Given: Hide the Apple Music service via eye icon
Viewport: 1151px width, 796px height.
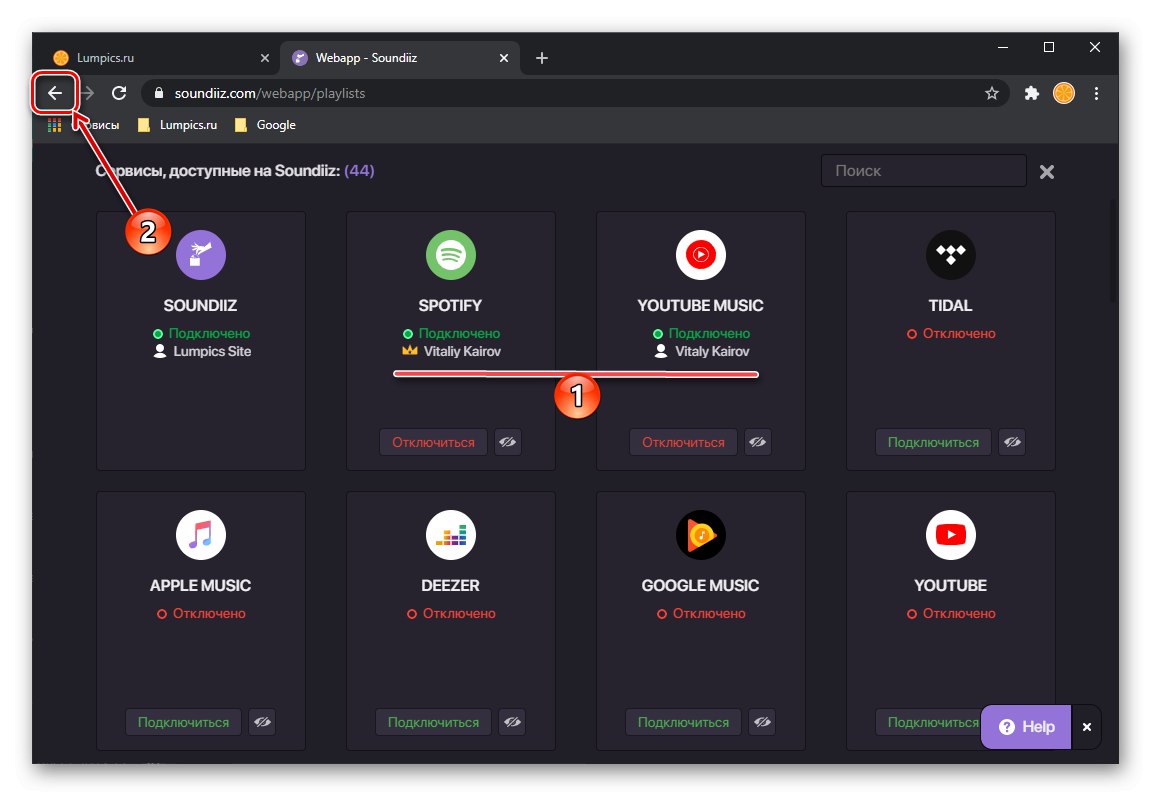Looking at the screenshot, I should pos(262,723).
